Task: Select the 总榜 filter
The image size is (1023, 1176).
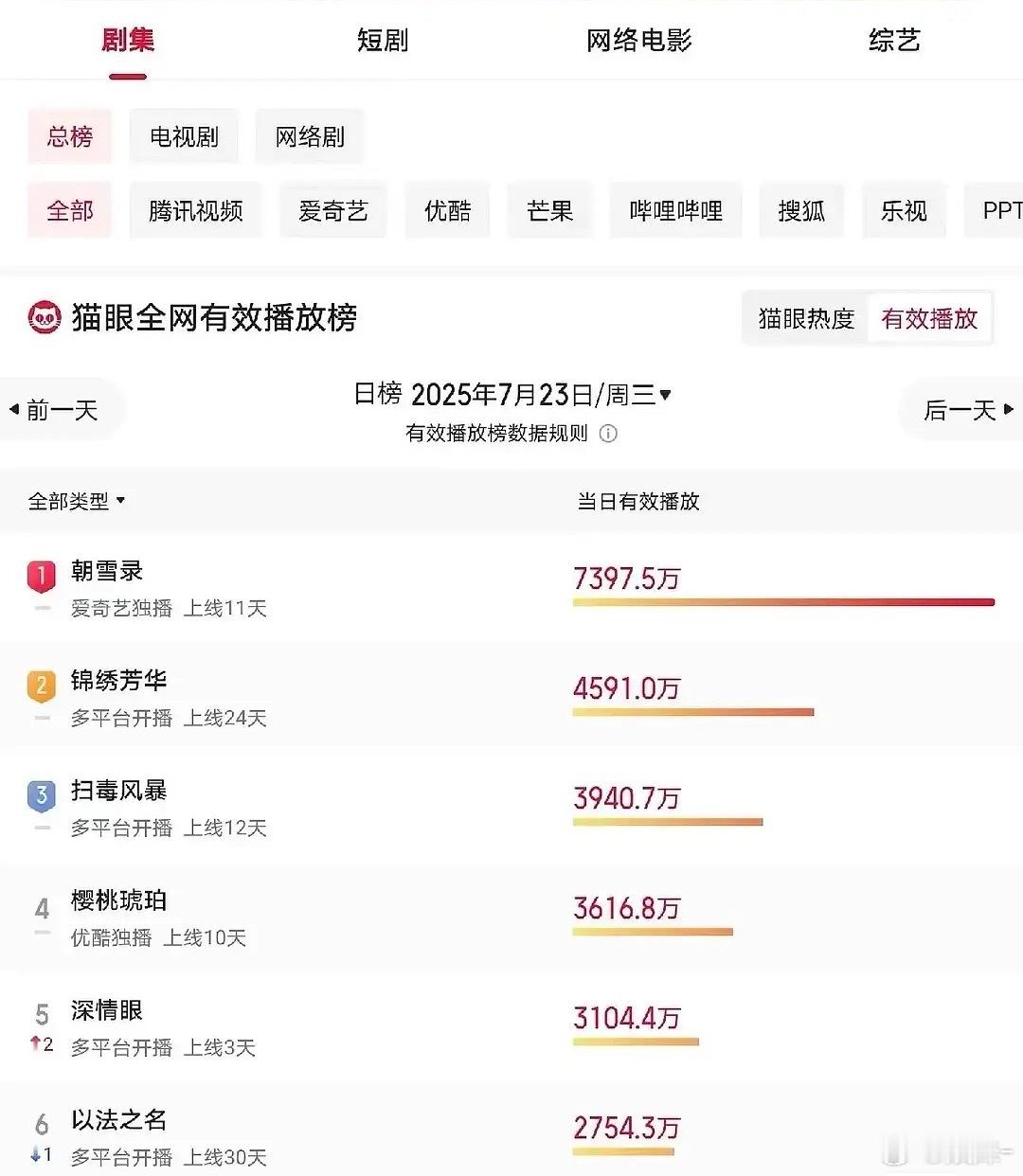Action: 70,137
